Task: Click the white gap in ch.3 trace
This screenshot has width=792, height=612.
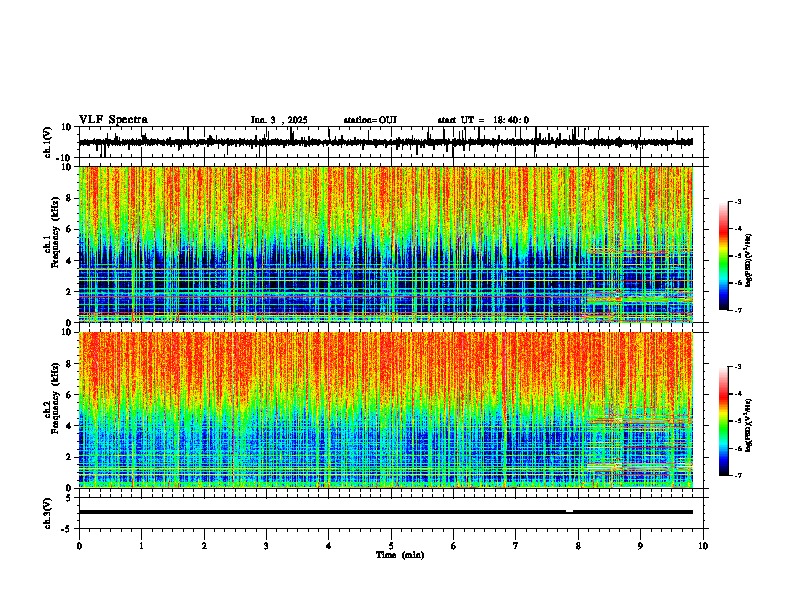Action: (569, 512)
